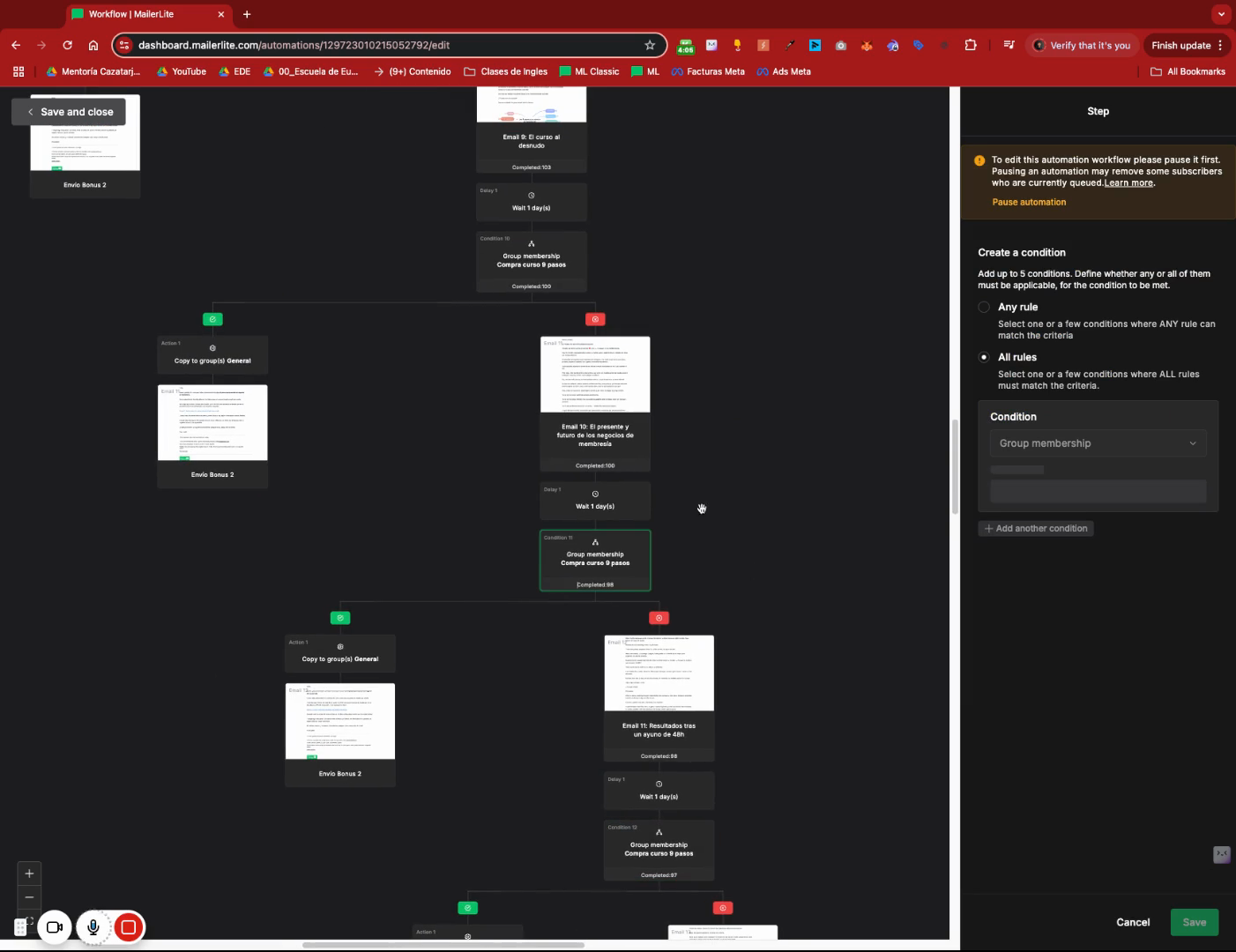
Task: Click green yes-branch icon under Condition 12
Action: pos(468,908)
